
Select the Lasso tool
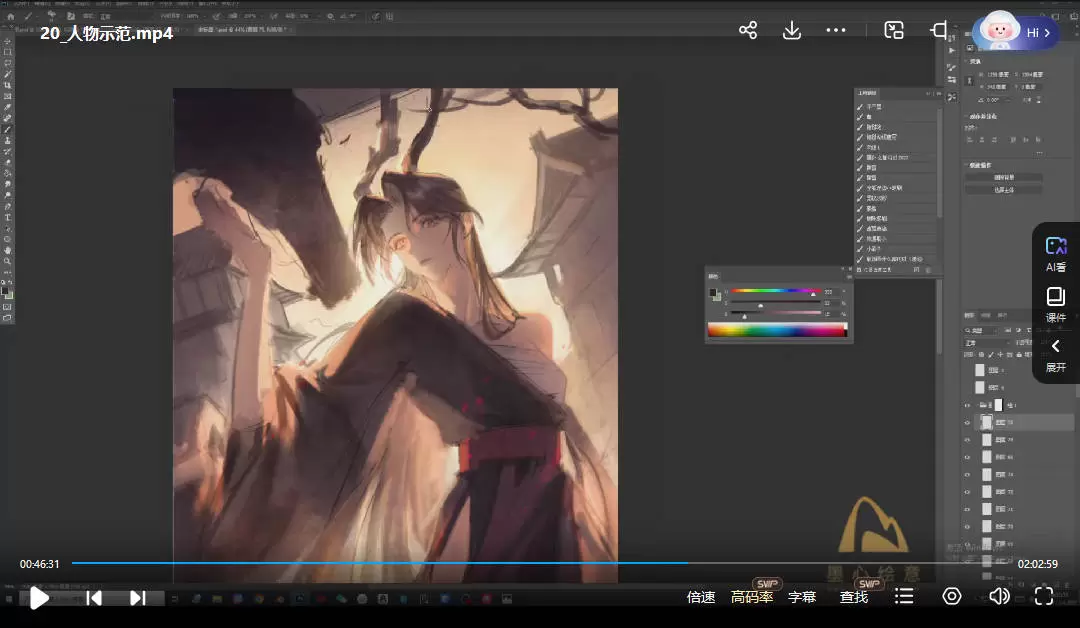pos(8,63)
